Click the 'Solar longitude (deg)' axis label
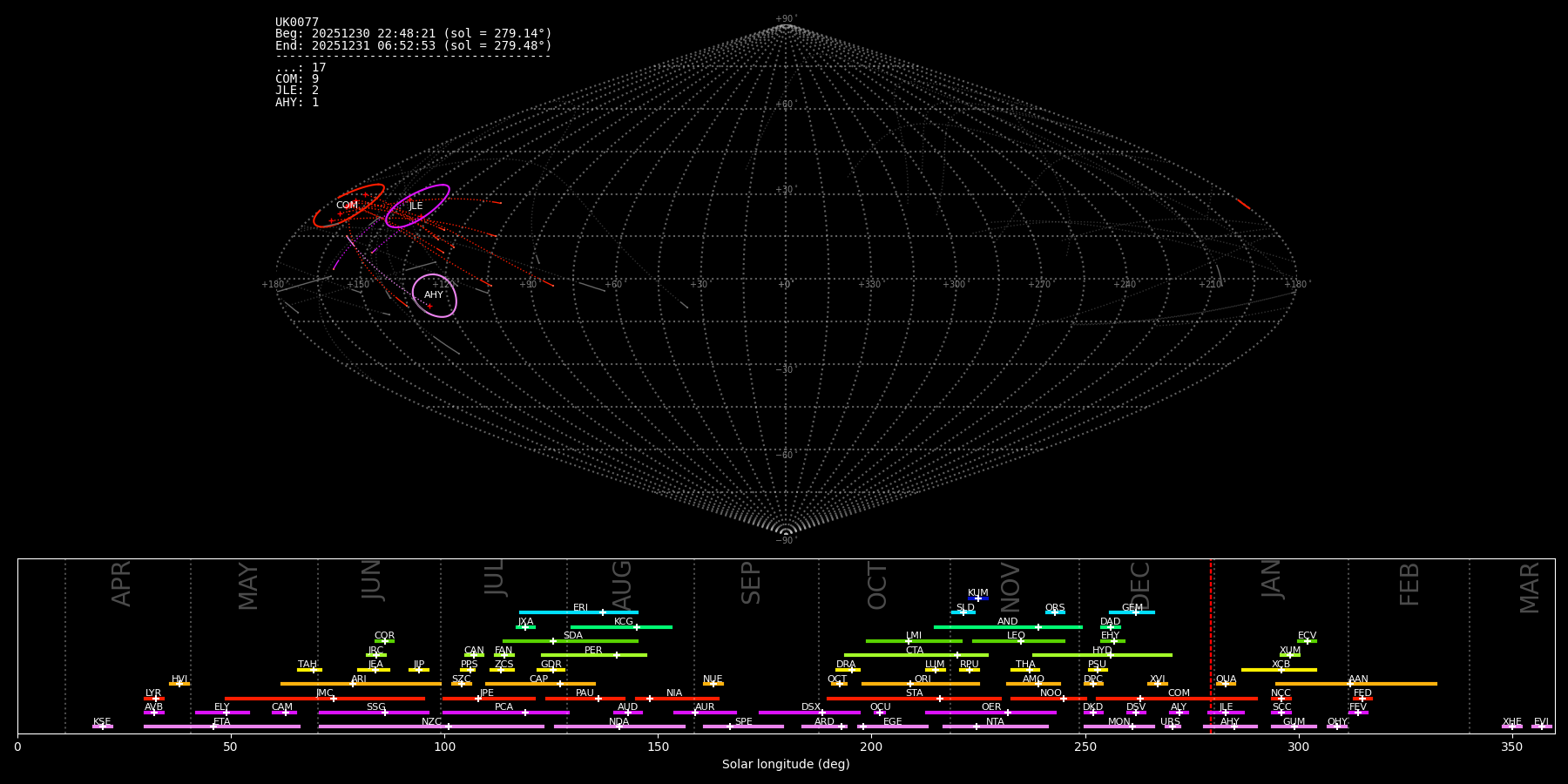The image size is (1568, 784). (x=786, y=765)
